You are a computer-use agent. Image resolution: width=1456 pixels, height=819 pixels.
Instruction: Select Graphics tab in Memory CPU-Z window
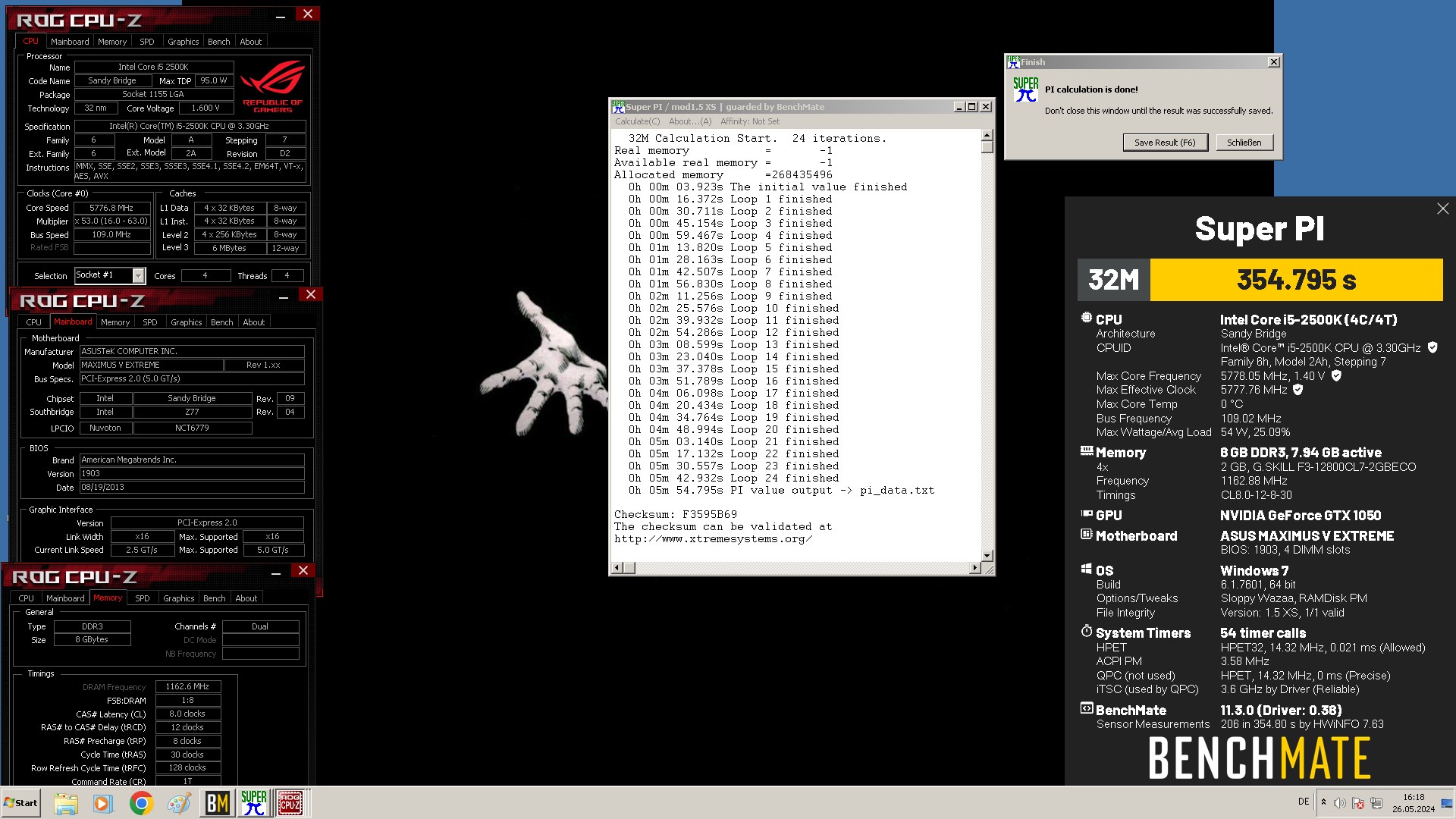pyautogui.click(x=179, y=598)
